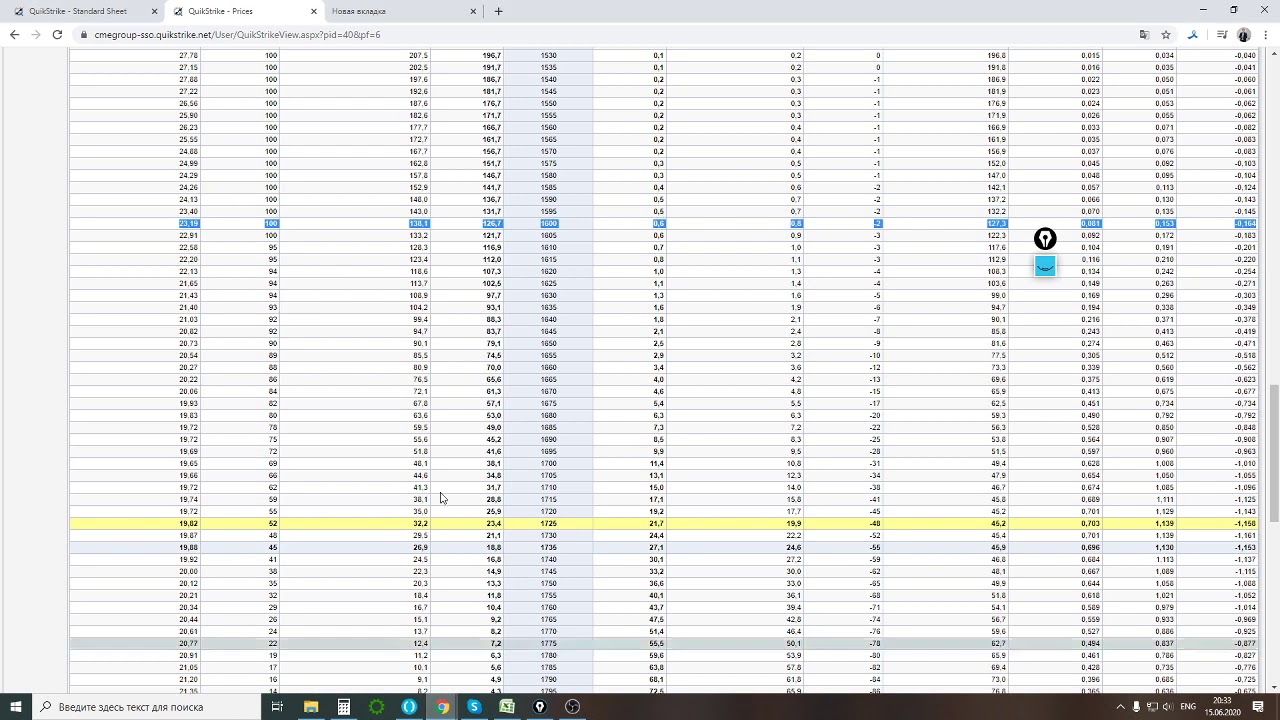Click the browser forward arrow

(36, 34)
